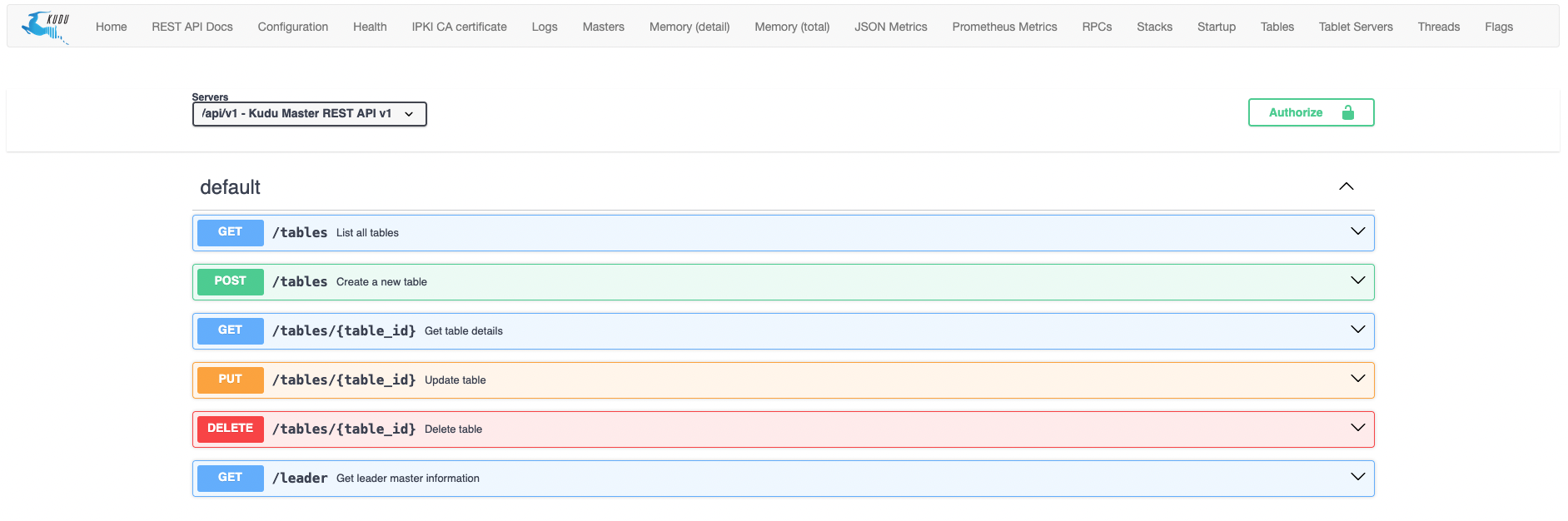Expand the DELETE table row chevron

[1357, 429]
